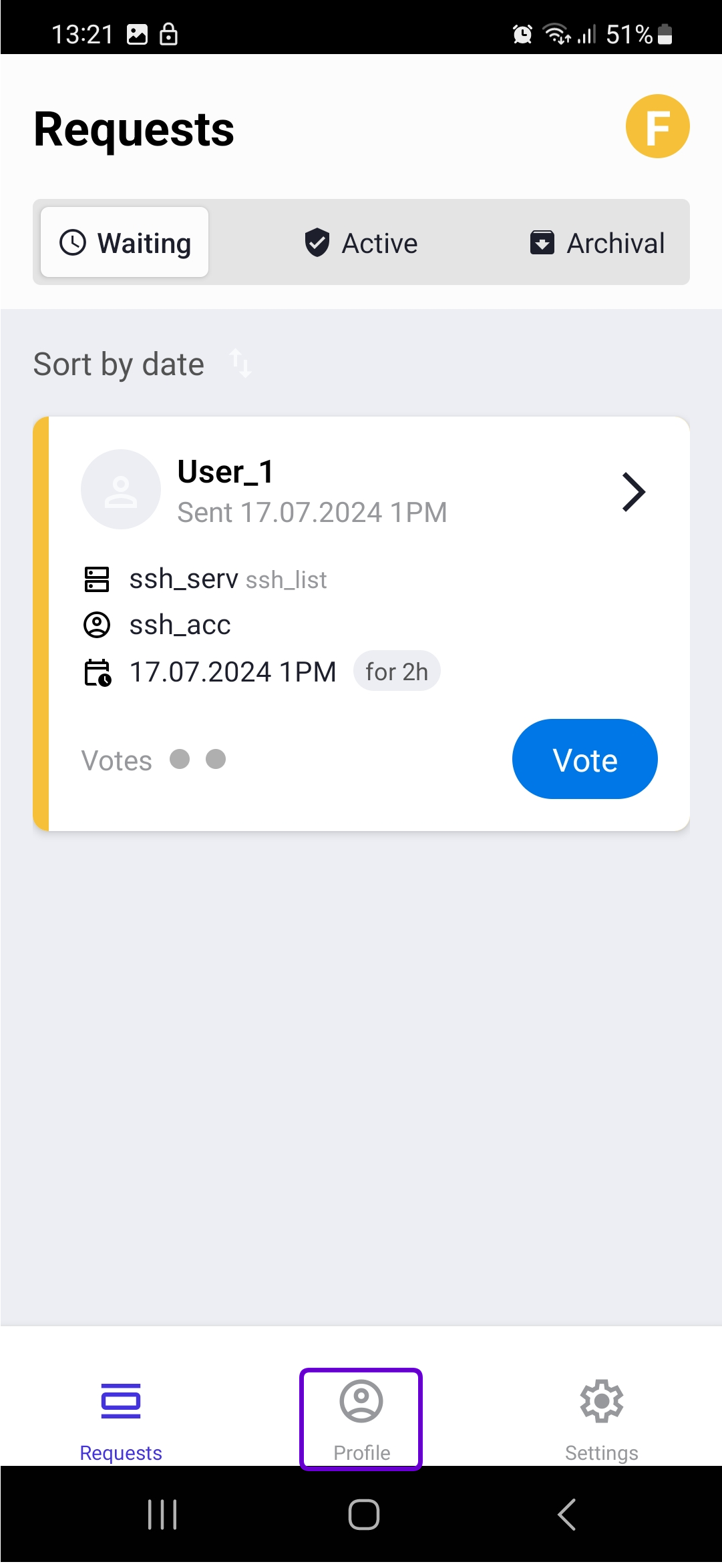Switch to the Active requests tab
This screenshot has width=722, height=1568.
tap(361, 243)
